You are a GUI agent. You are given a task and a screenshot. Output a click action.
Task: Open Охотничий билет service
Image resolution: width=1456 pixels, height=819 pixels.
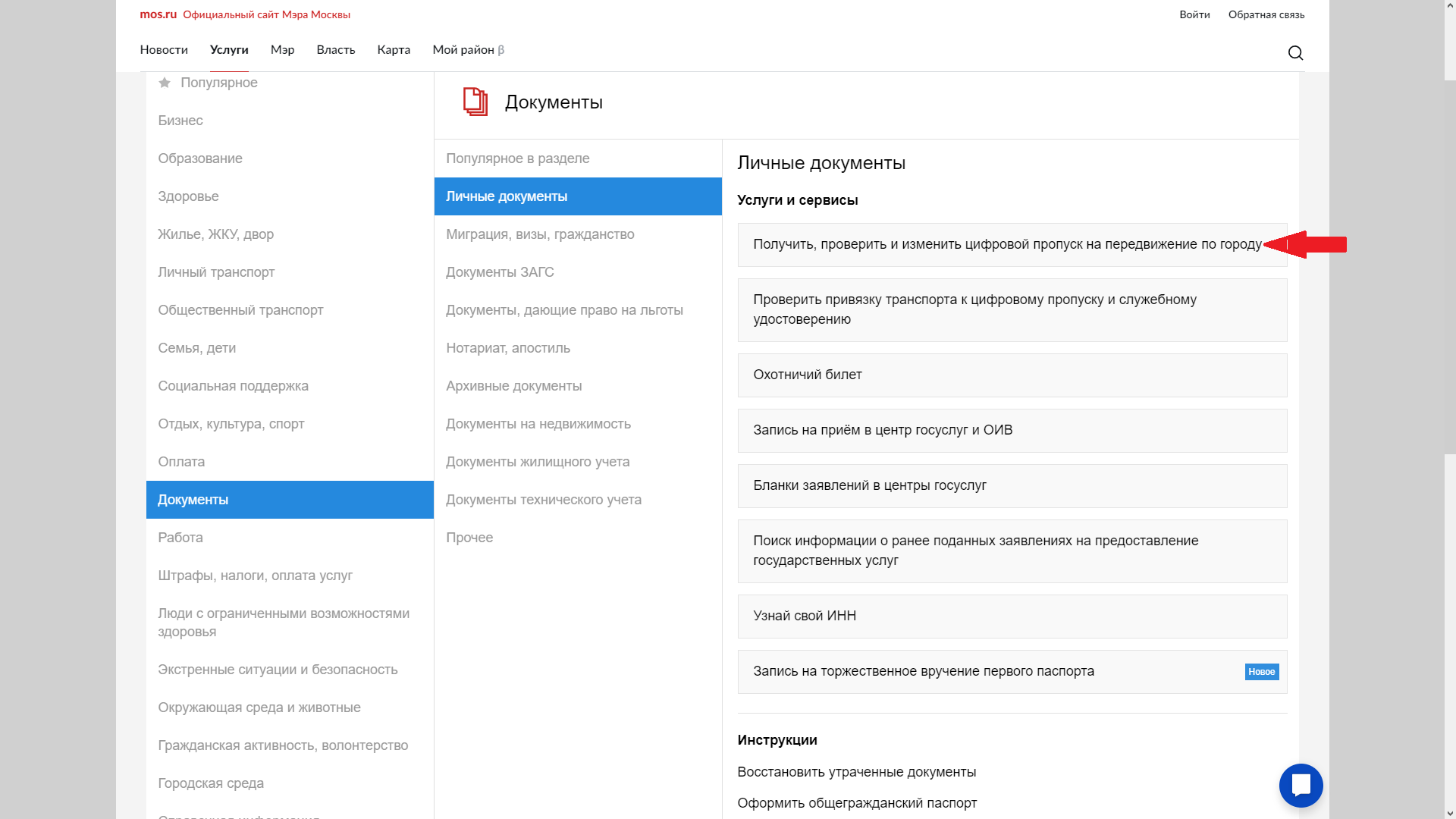pyautogui.click(x=807, y=375)
